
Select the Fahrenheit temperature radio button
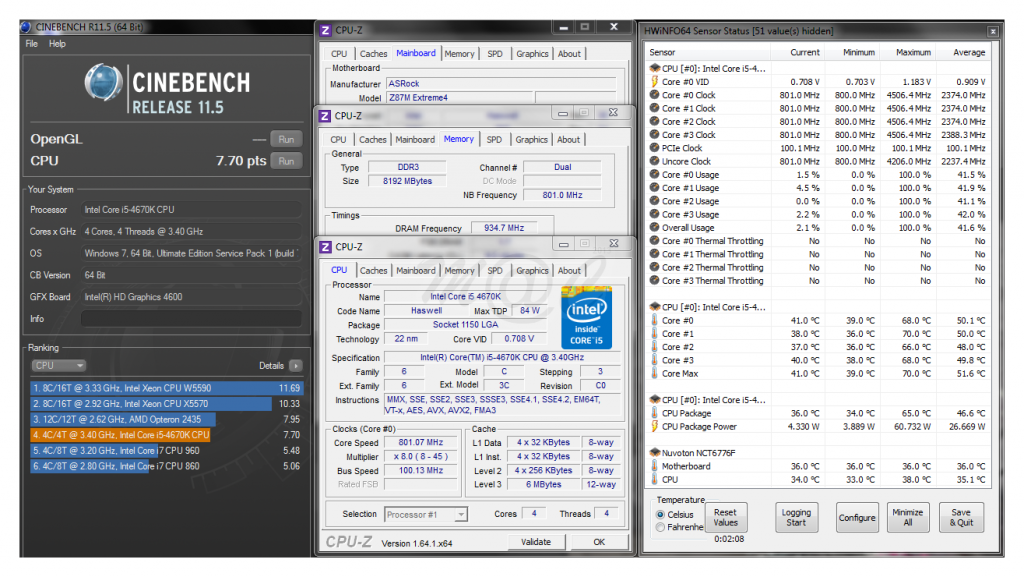[661, 527]
